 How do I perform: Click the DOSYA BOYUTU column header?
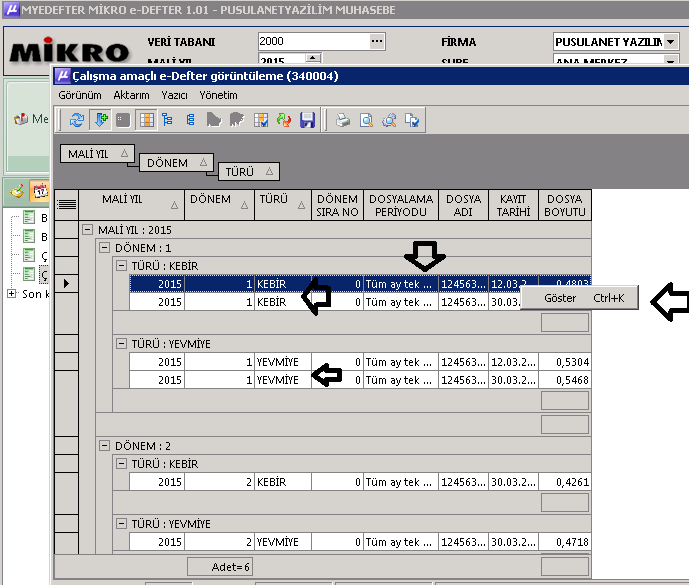point(565,205)
